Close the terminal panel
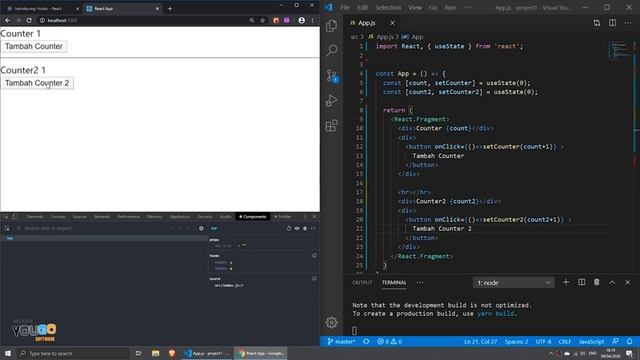 pyautogui.click(x=628, y=282)
